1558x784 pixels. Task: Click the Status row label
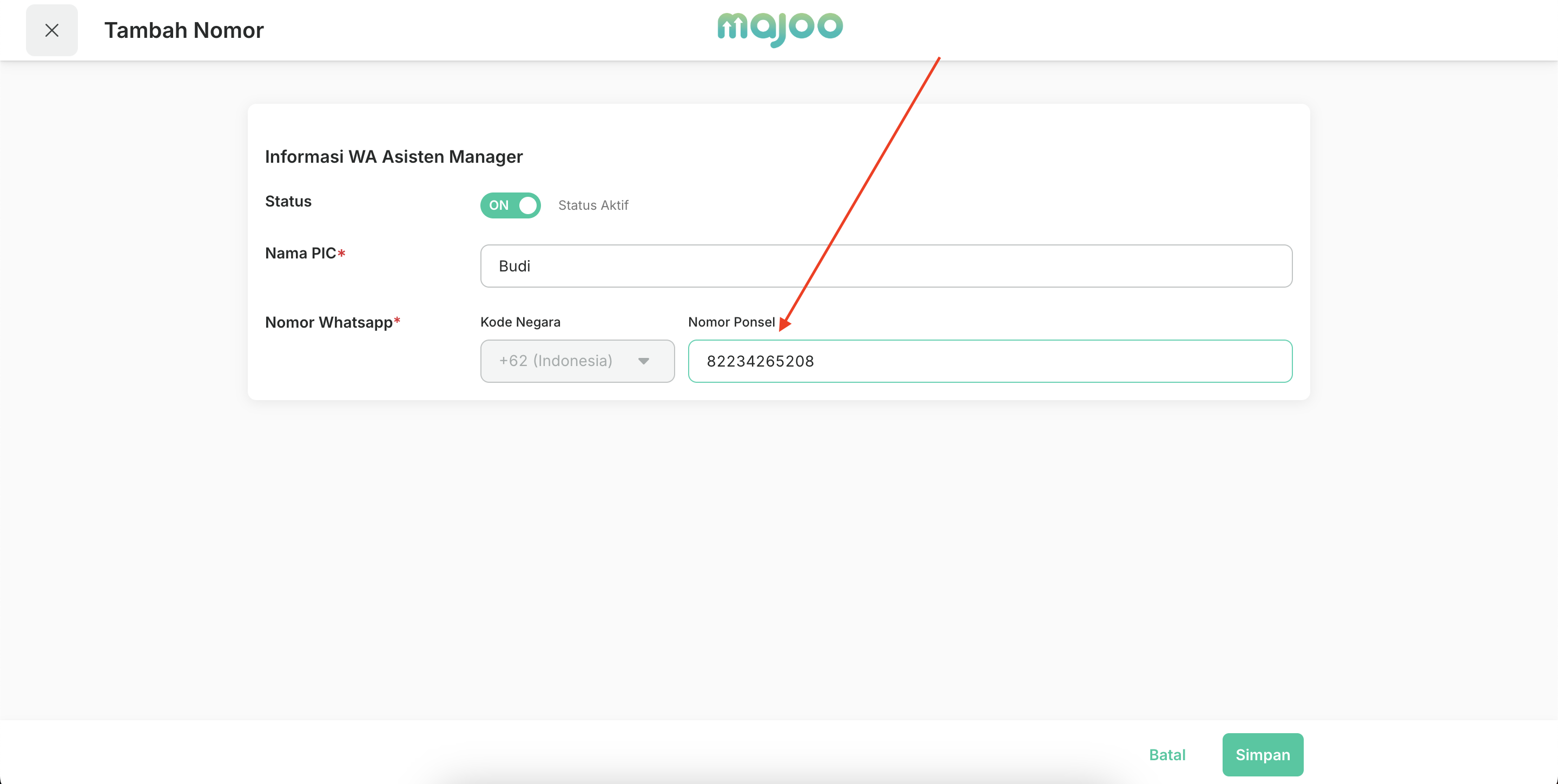coord(288,201)
